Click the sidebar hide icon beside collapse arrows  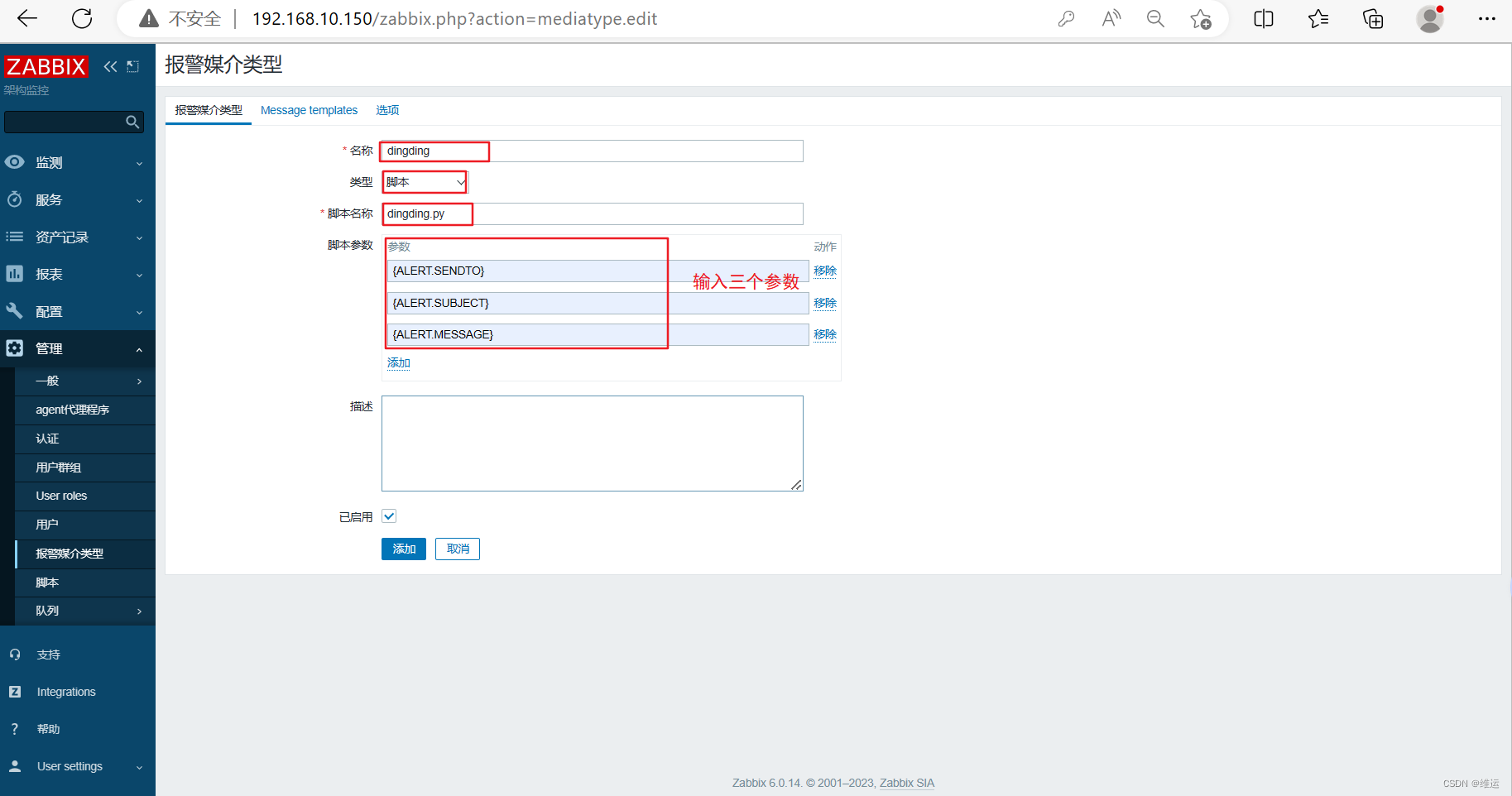tap(133, 66)
